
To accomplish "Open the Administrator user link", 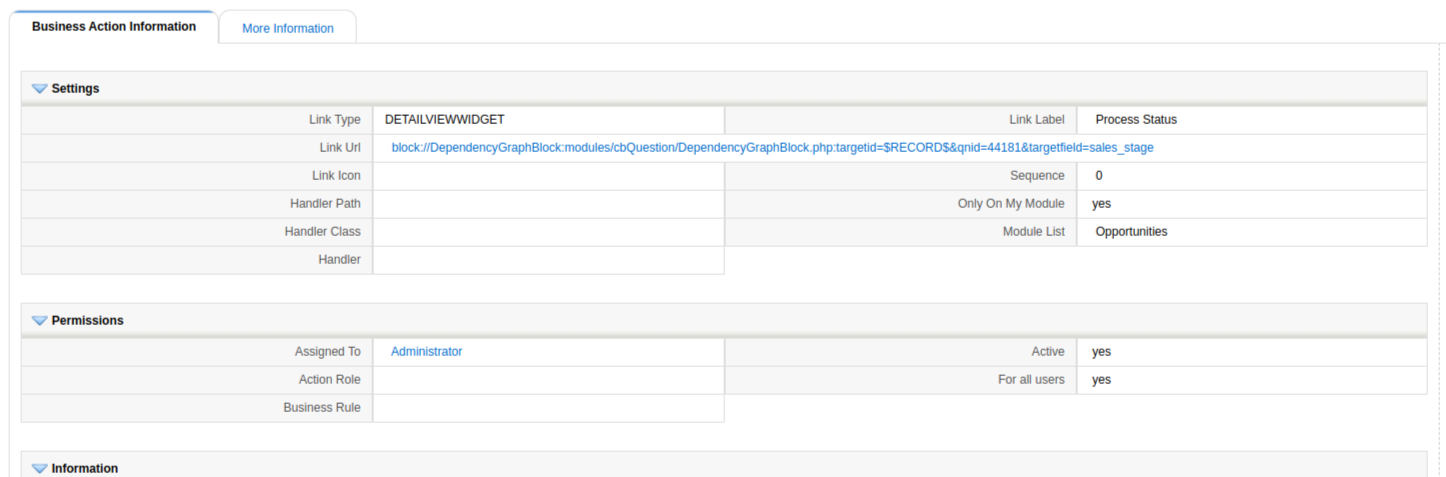I will (427, 352).
